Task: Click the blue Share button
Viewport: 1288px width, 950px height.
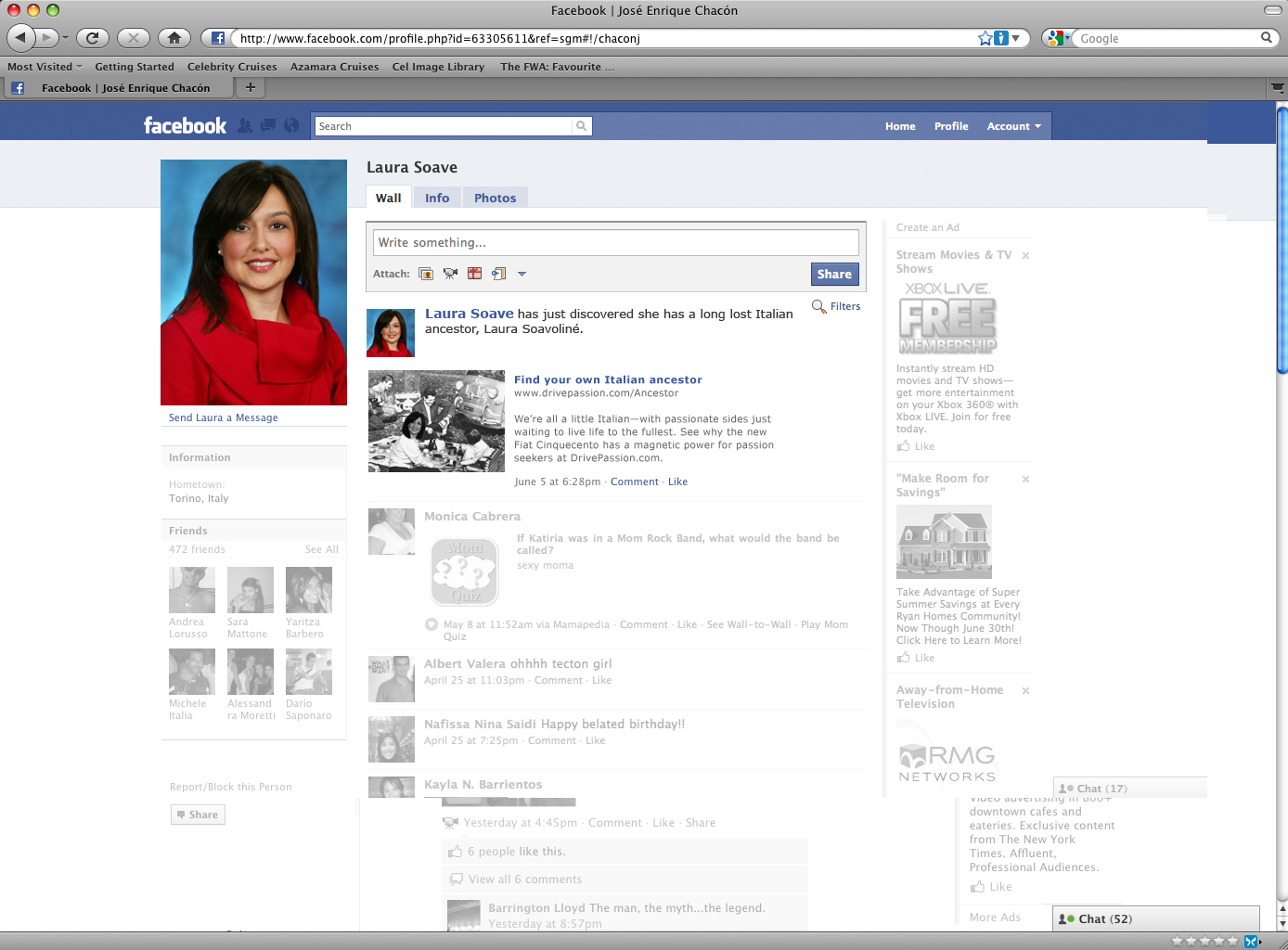Action: 834,274
